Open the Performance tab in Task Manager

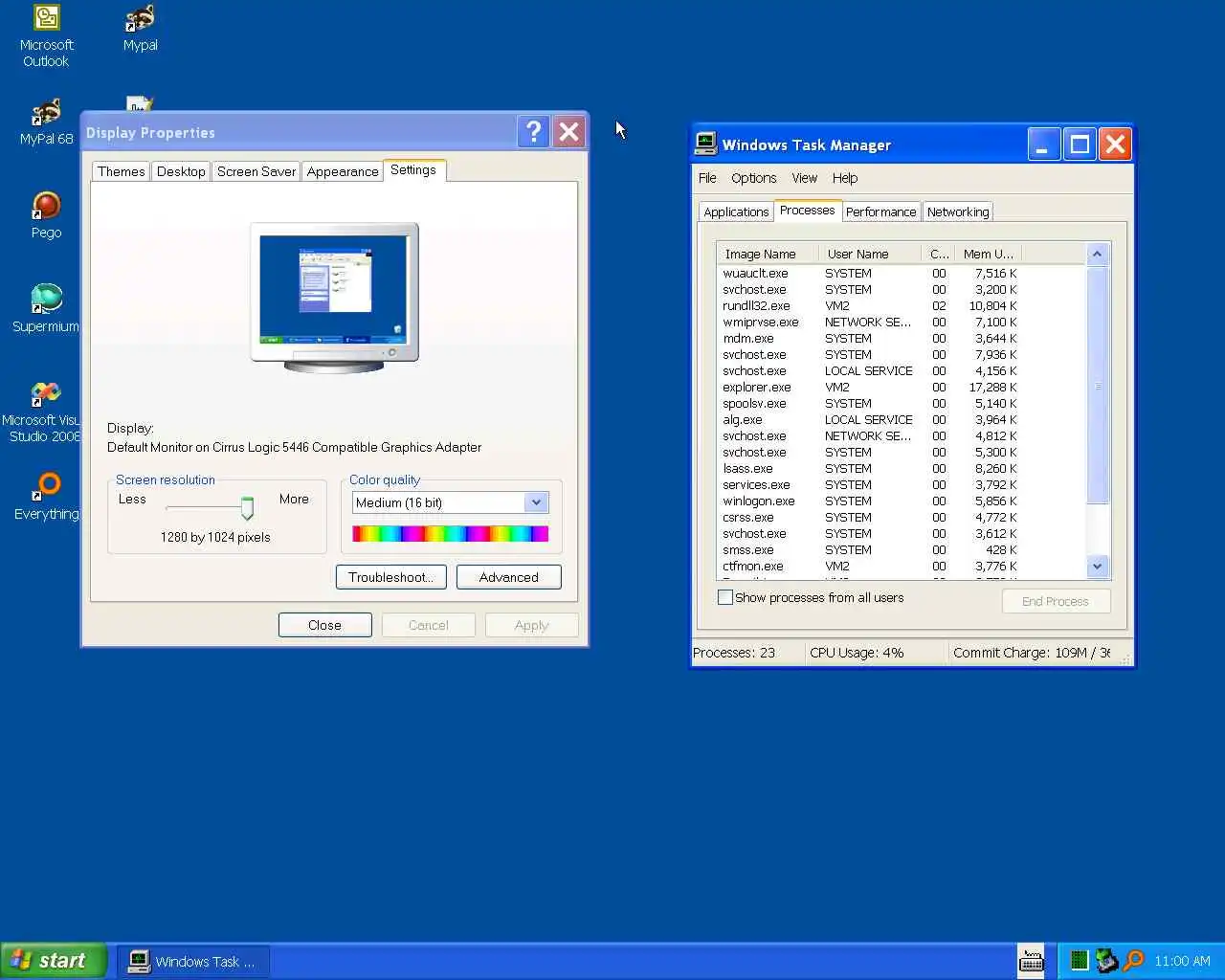[x=880, y=212]
